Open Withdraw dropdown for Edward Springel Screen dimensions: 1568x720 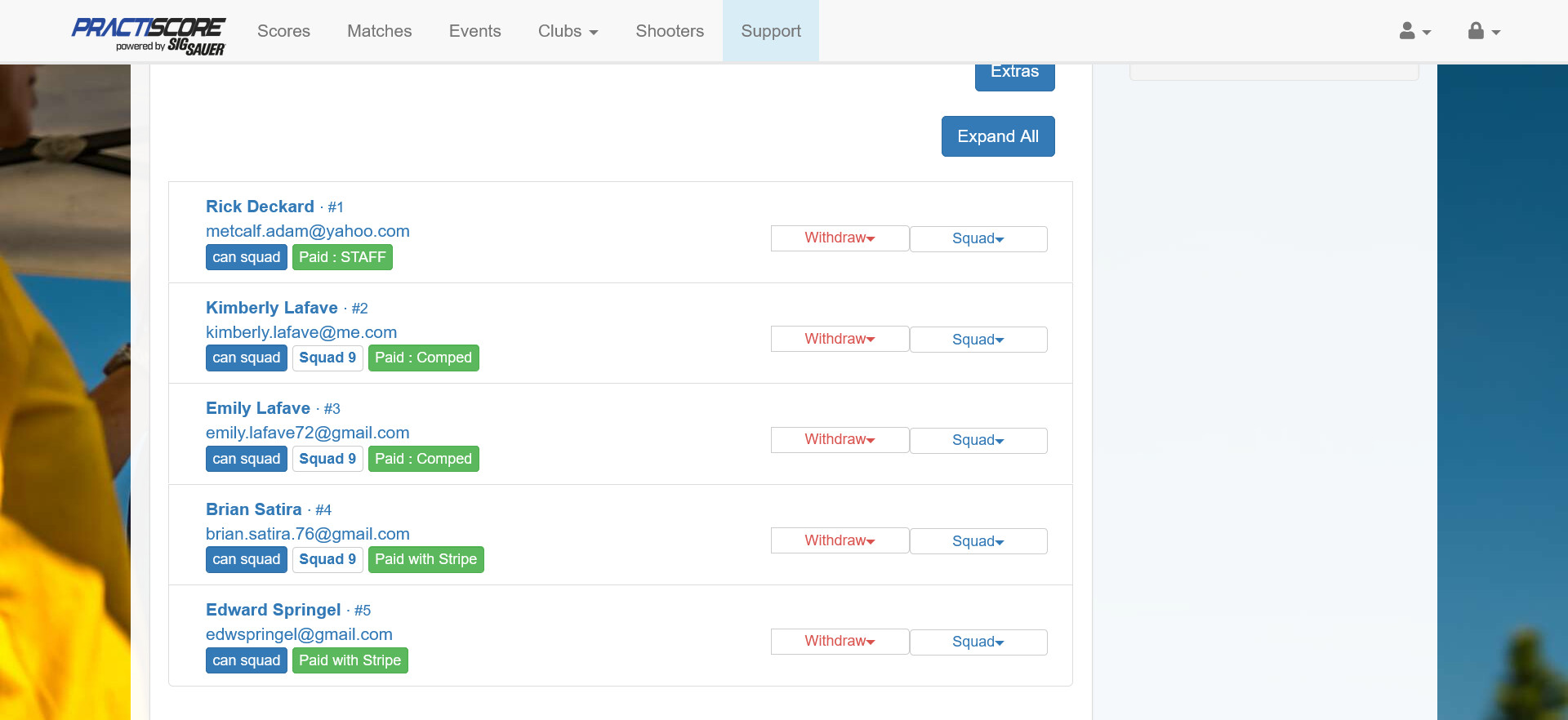840,642
